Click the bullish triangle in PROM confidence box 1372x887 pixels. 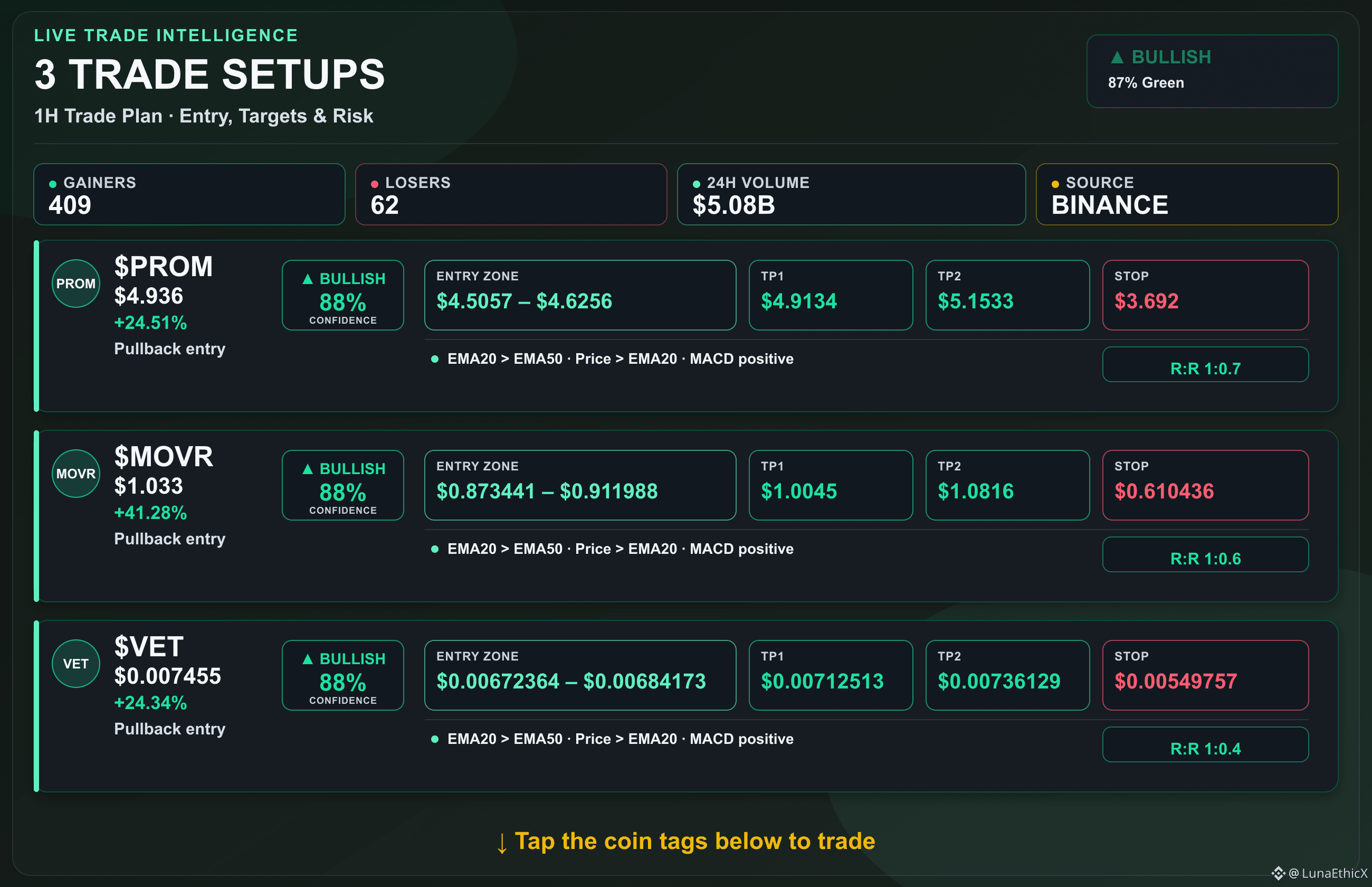pos(308,279)
